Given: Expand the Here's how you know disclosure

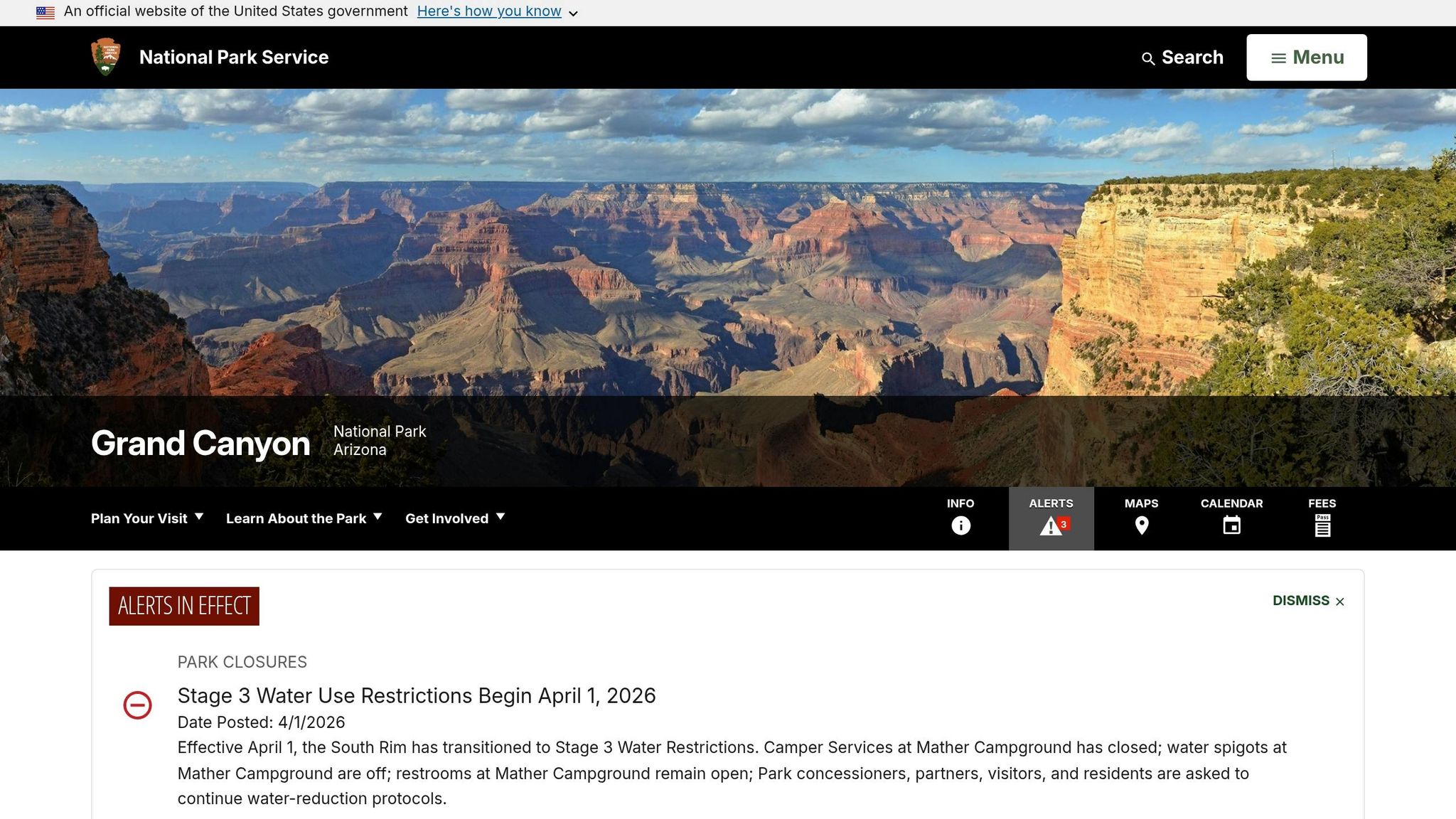Looking at the screenshot, I should pyautogui.click(x=489, y=11).
